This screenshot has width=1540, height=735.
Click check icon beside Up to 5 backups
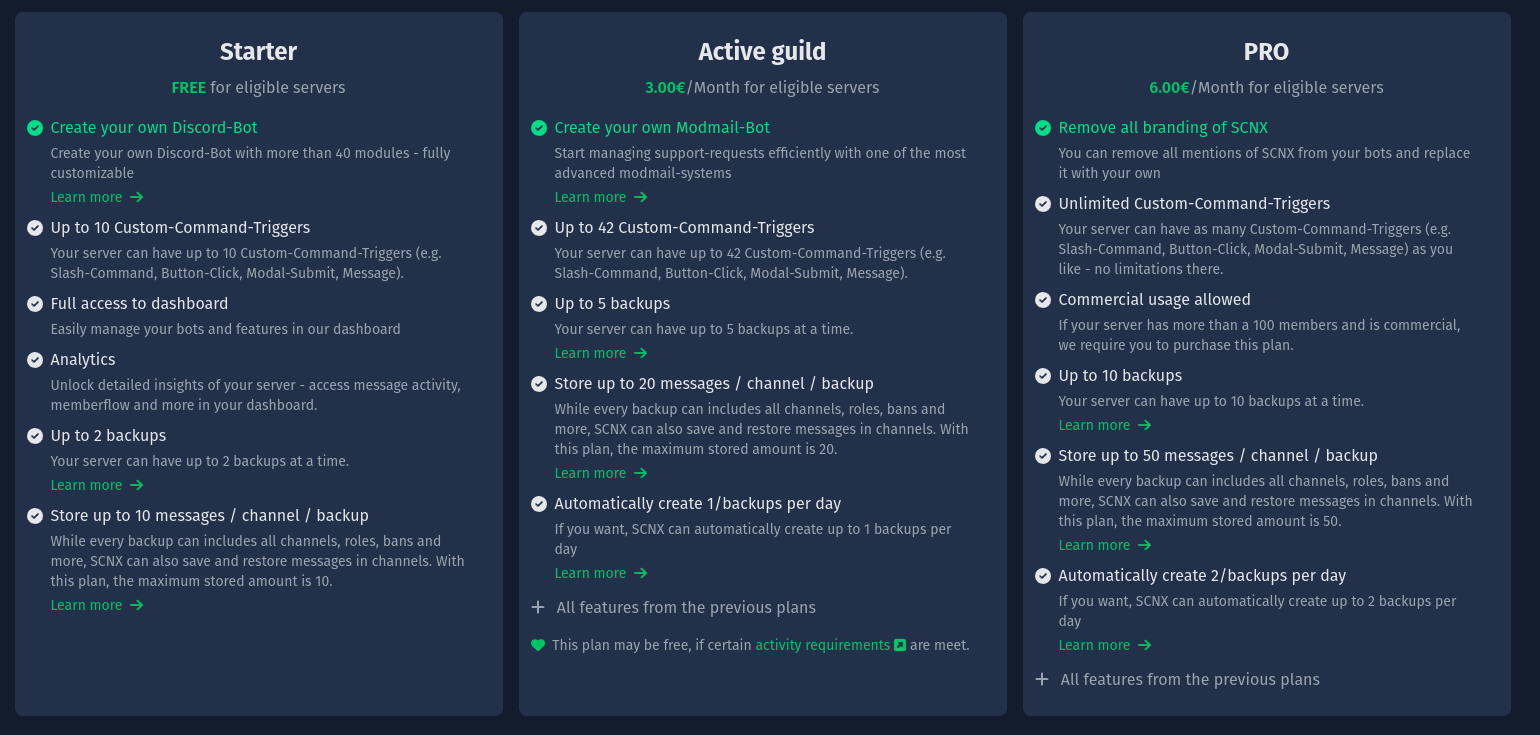pyautogui.click(x=539, y=304)
